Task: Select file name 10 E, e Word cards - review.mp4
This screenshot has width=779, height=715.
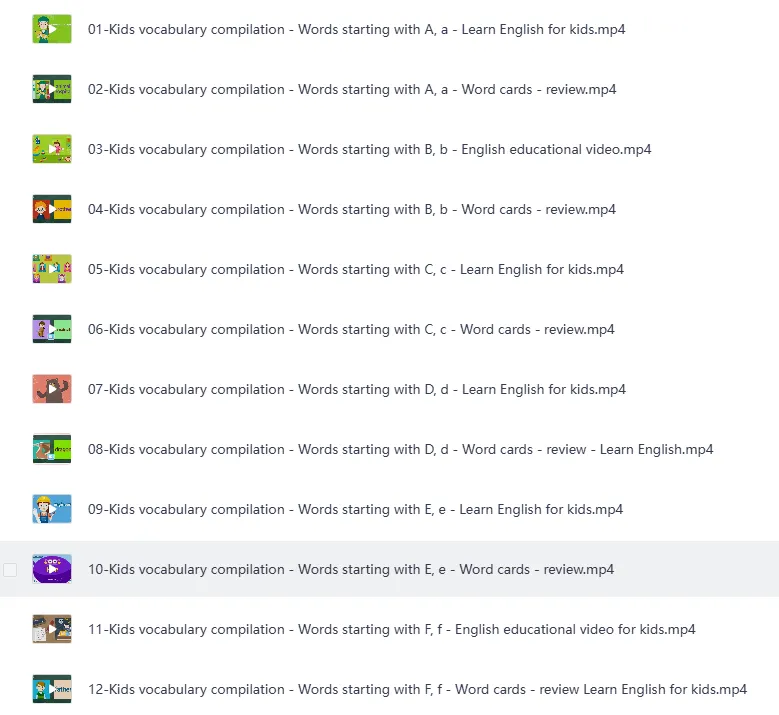Action: 351,569
